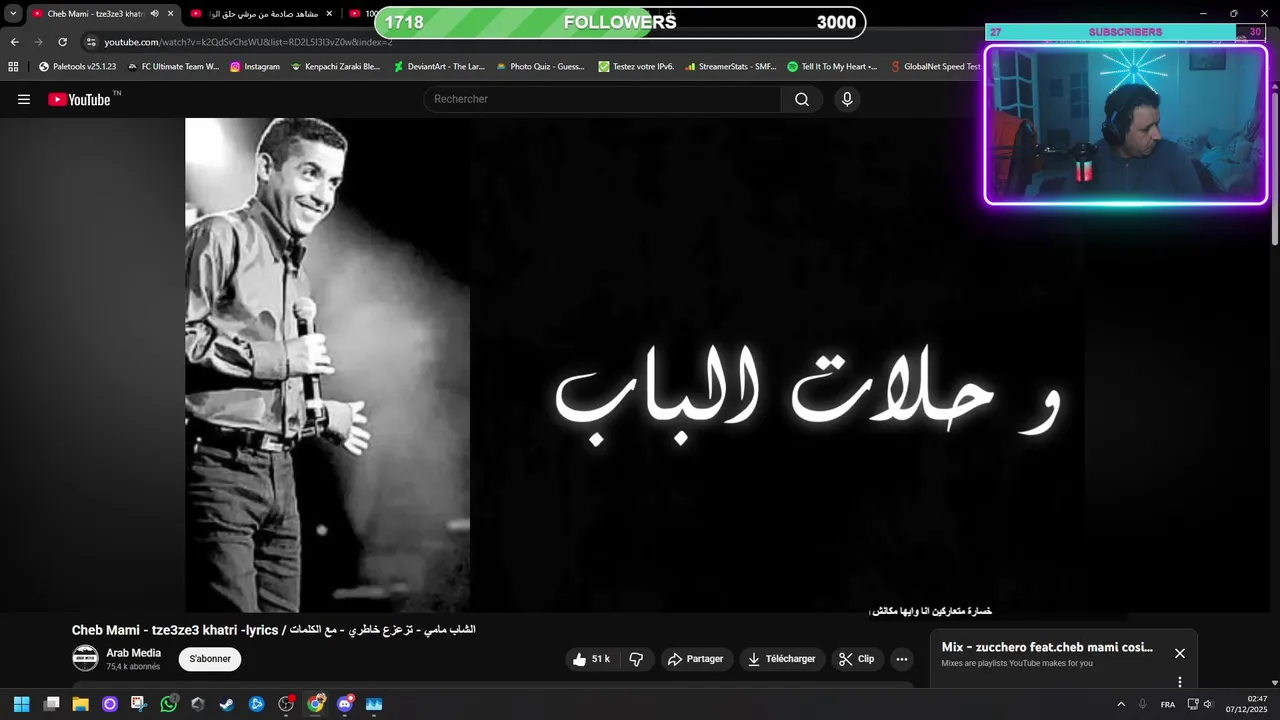Click the Mix - zucchero feat.cheb mami title
The height and width of the screenshot is (720, 1280).
coord(1047,647)
